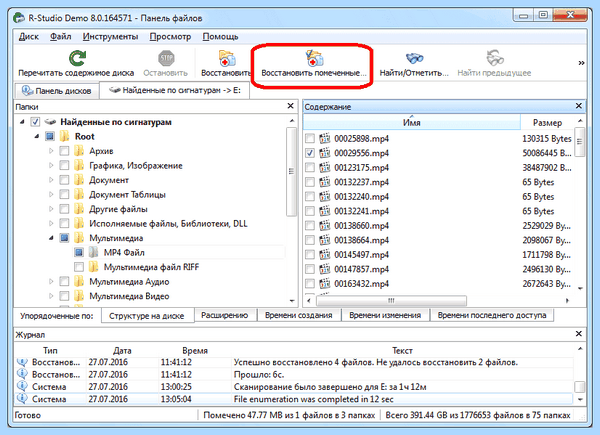The image size is (600, 435).
Task: Click the toolbar overflow chevron
Action: point(581,63)
